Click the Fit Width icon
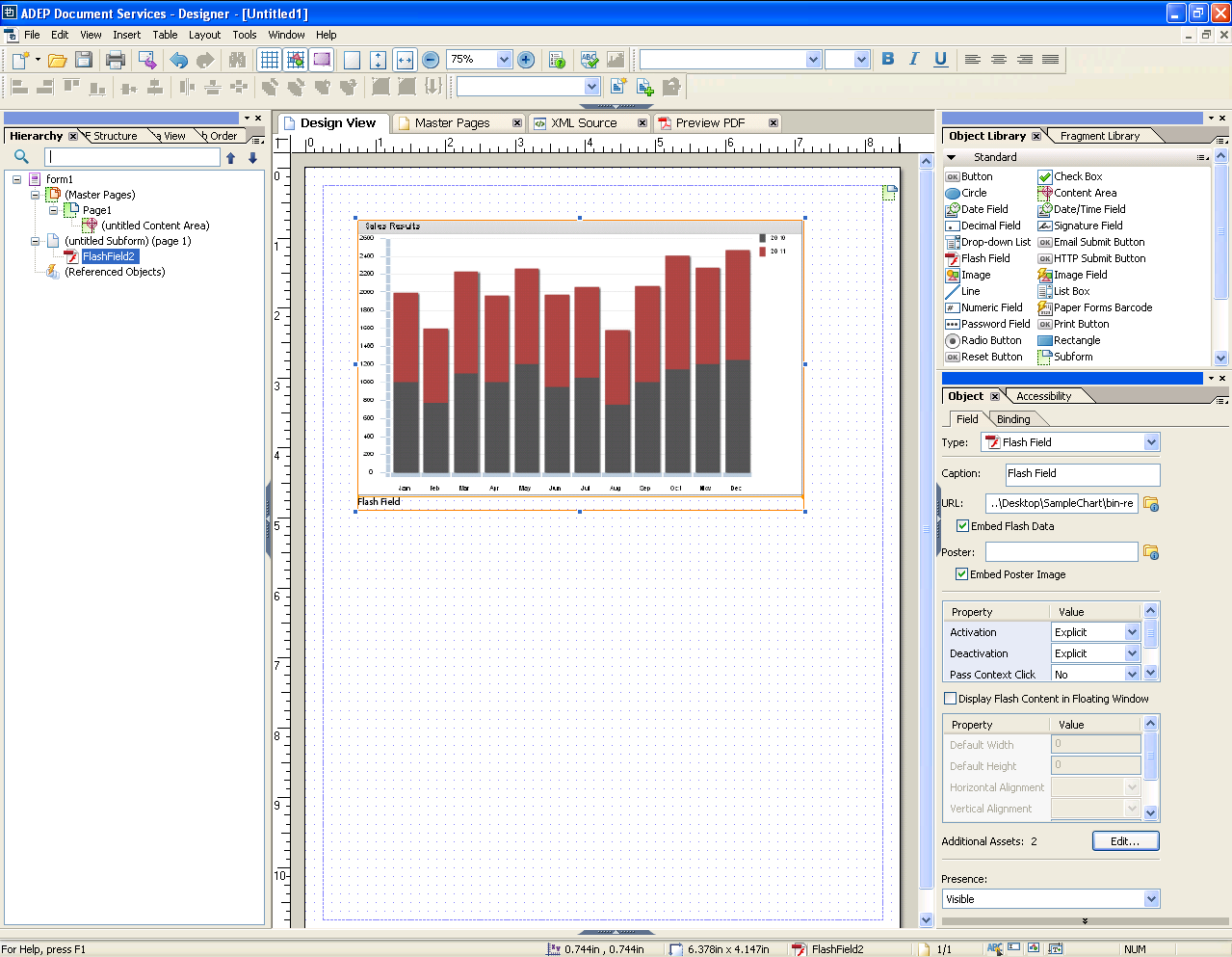 (405, 60)
